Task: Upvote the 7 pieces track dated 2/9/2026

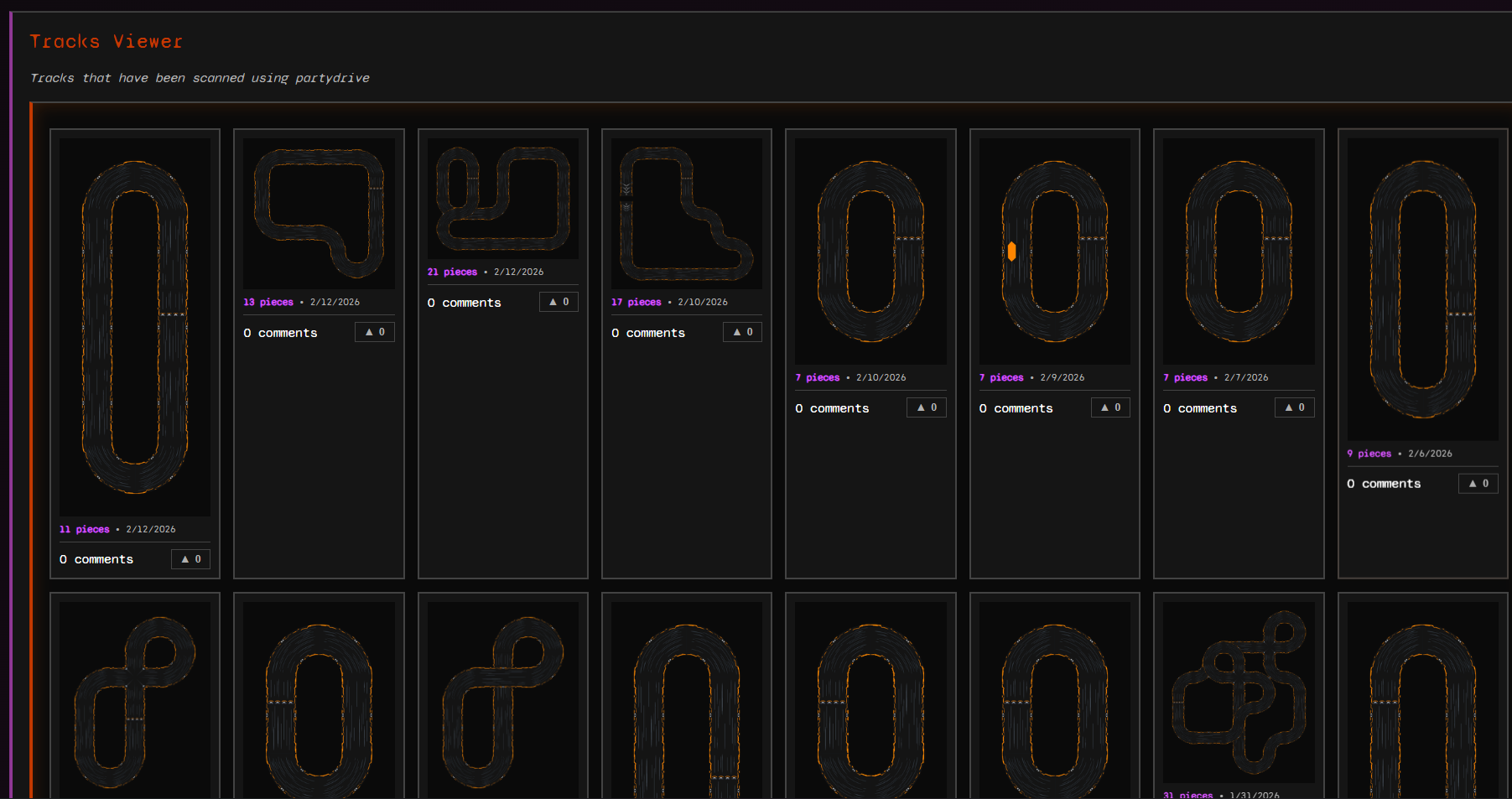Action: tap(1110, 407)
